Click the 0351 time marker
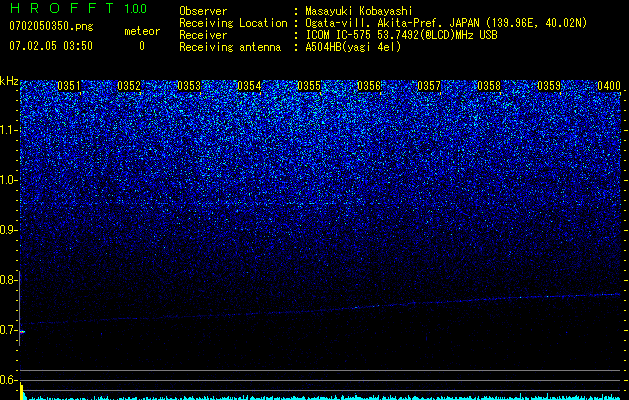The height and width of the screenshot is (400, 629). pyautogui.click(x=69, y=86)
